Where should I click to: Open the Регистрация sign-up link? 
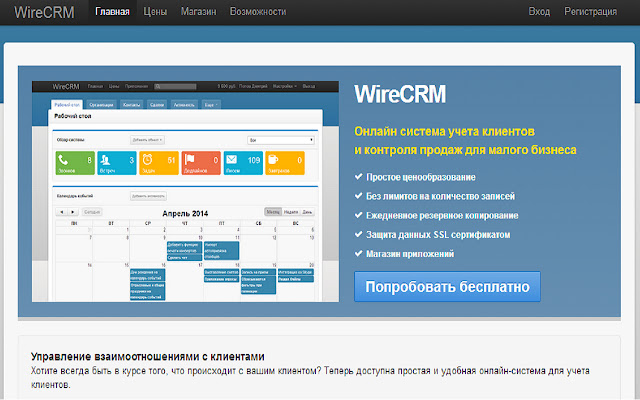click(589, 12)
